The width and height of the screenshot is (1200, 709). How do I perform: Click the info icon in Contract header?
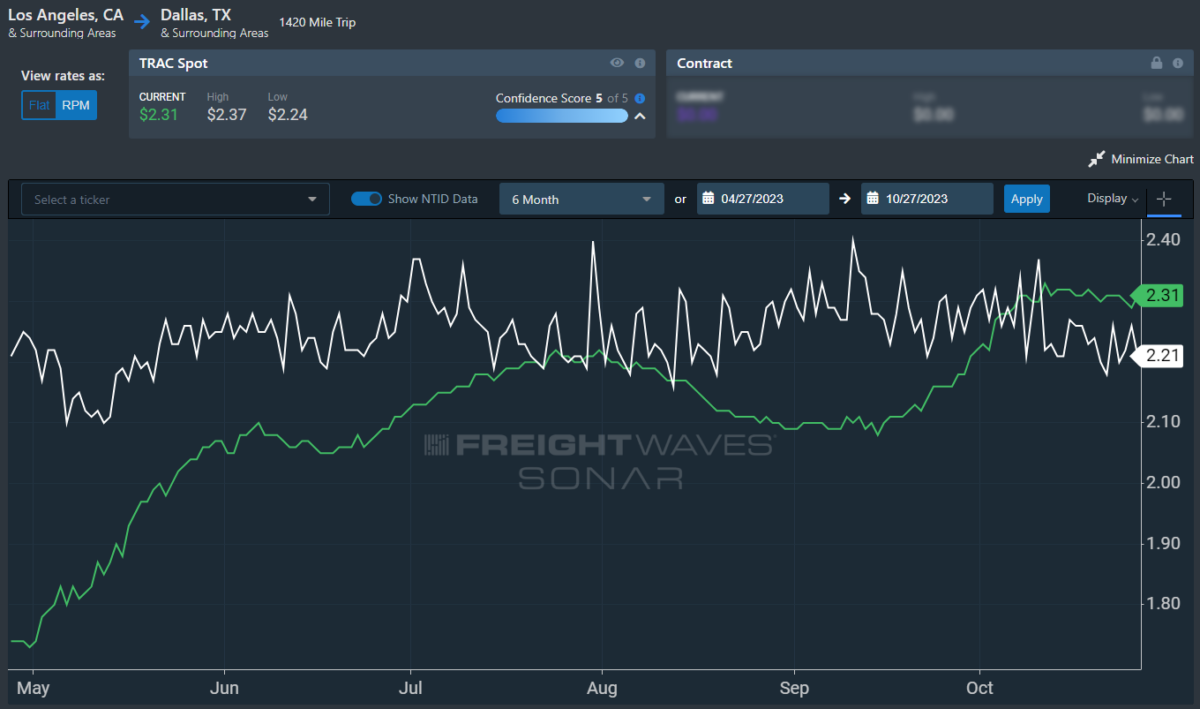pyautogui.click(x=1179, y=63)
